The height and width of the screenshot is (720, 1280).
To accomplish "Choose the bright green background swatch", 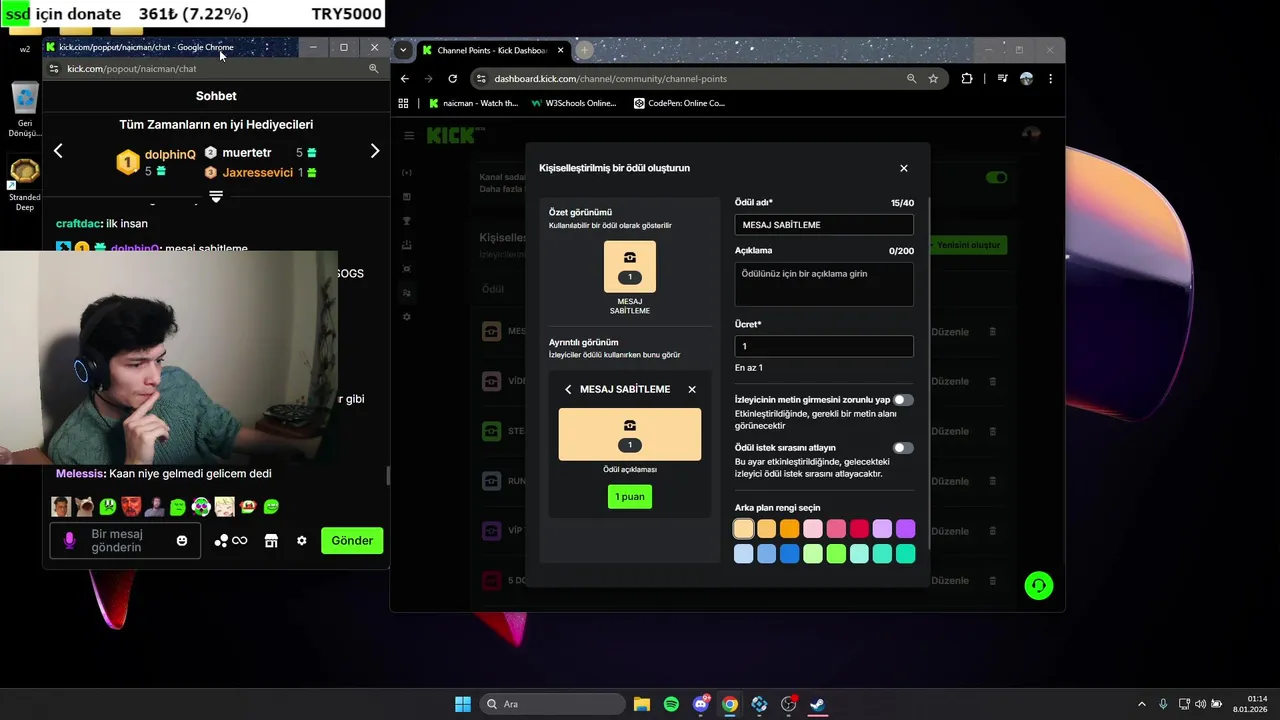I will click(836, 554).
